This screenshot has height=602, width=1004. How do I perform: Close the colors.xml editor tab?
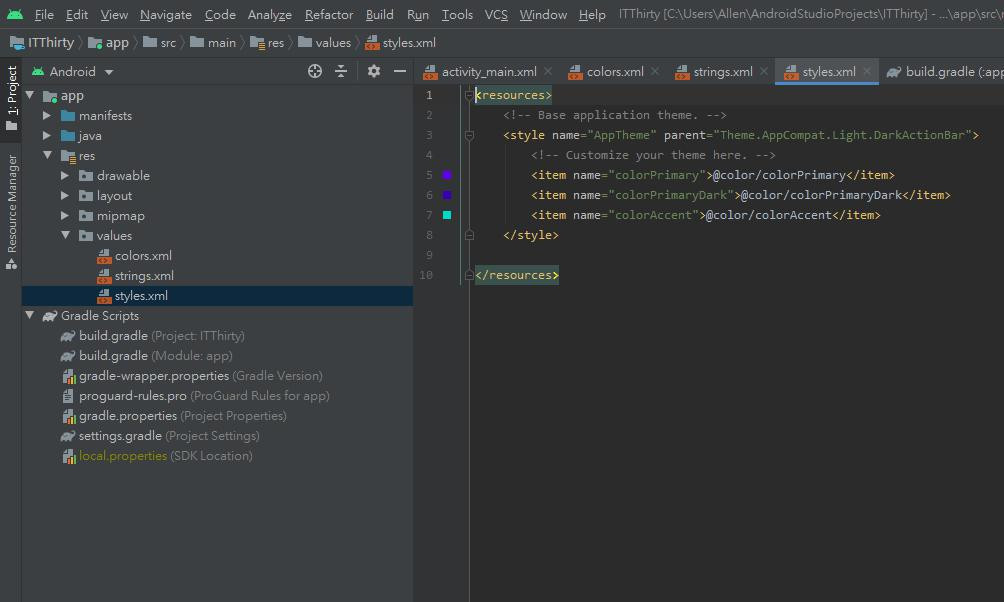pyautogui.click(x=656, y=71)
